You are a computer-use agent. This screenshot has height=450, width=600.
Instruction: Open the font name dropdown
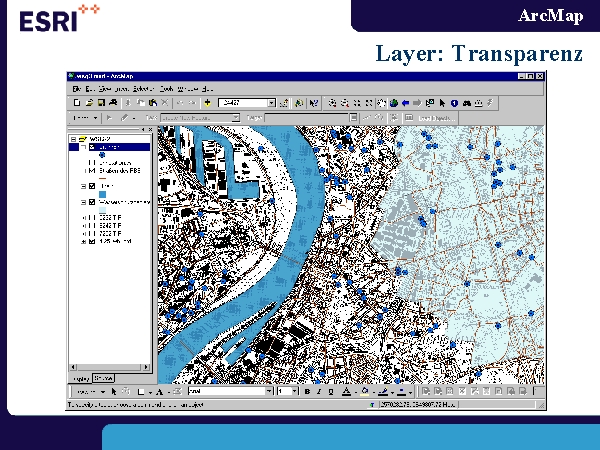(270, 391)
